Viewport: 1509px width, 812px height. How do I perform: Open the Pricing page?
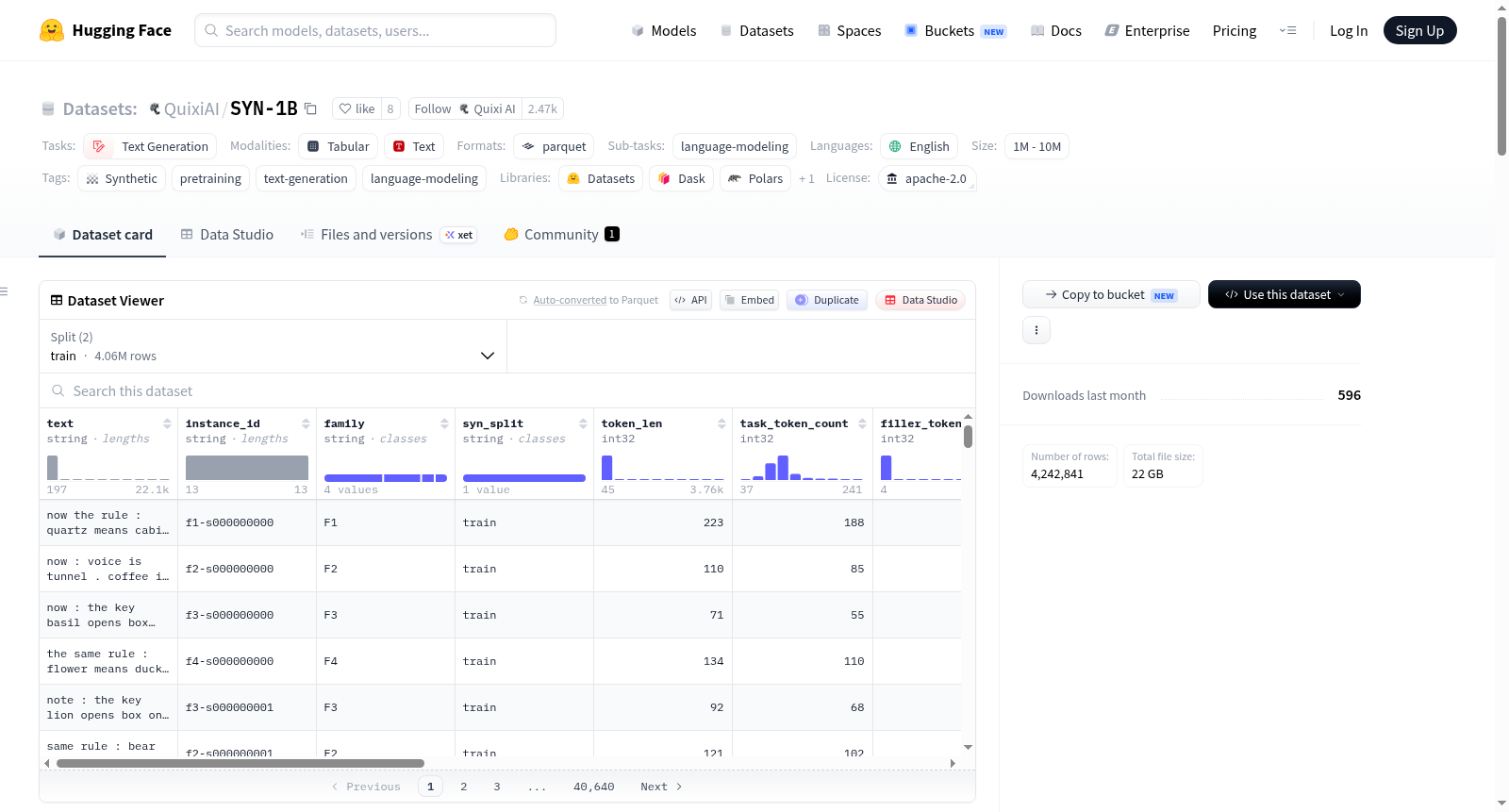[x=1235, y=30]
